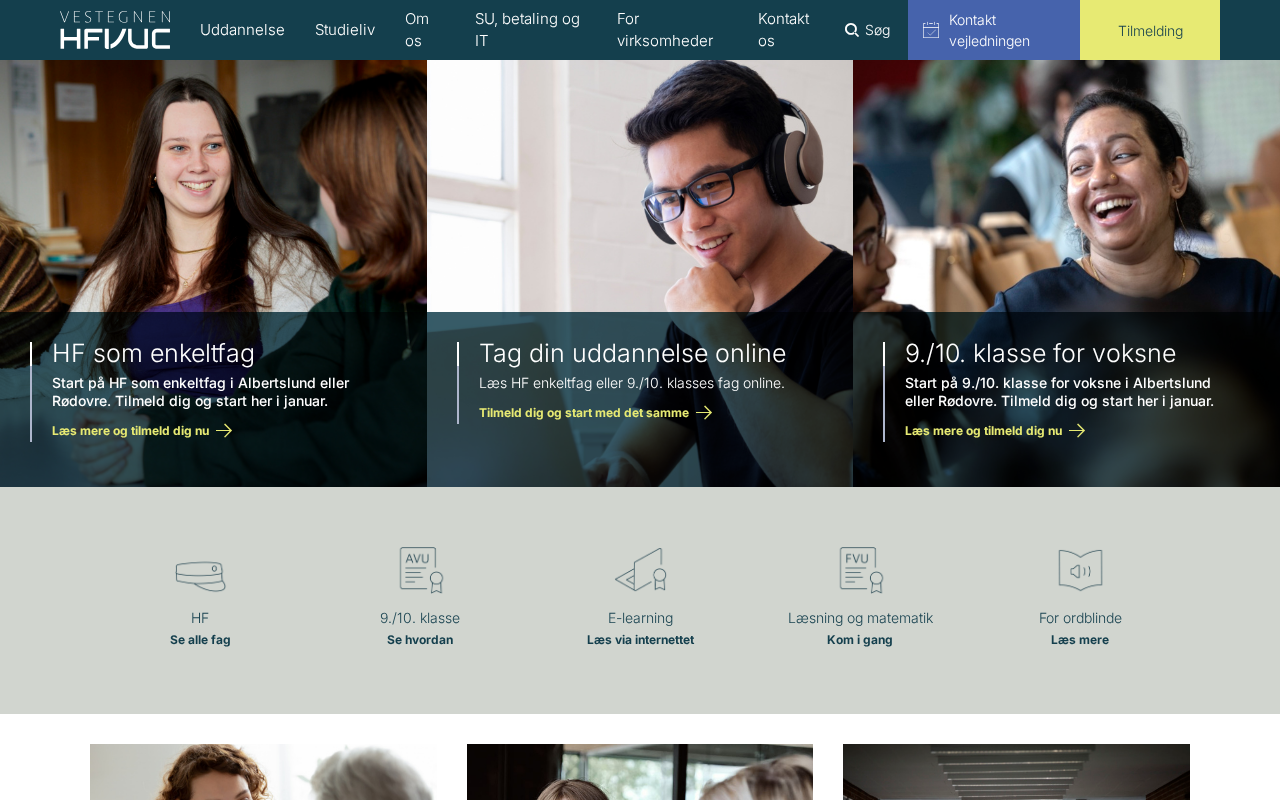1280x800 pixels.
Task: Click the open book audio icon
Action: point(1080,570)
